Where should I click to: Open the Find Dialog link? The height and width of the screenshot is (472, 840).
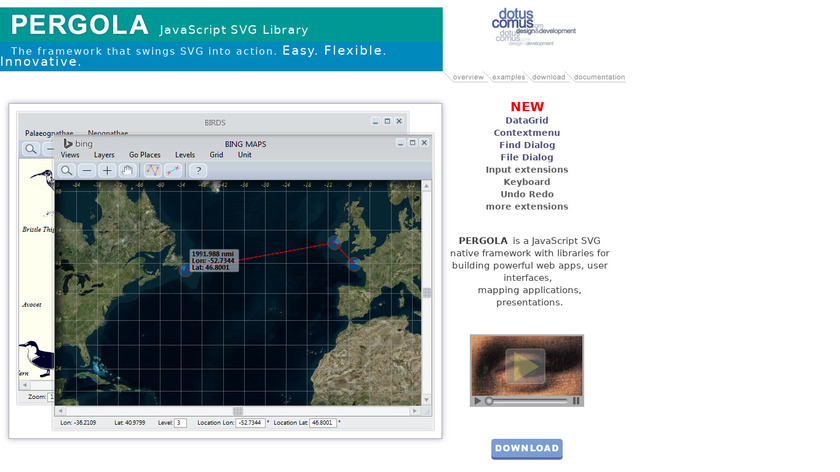point(527,145)
